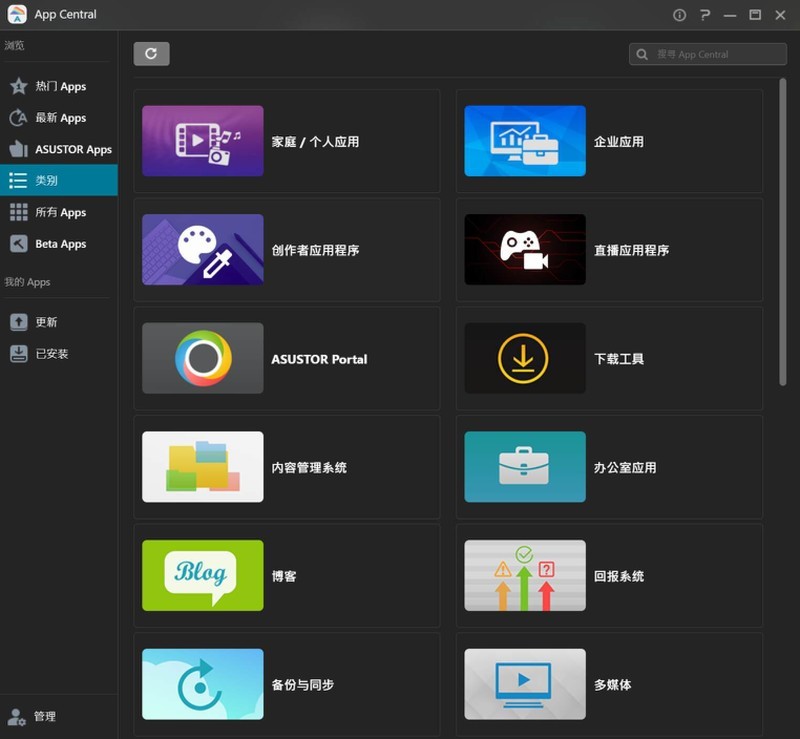Viewport: 800px width, 739px height.
Task: Select the 我的 Apps section header
Action: [26, 282]
